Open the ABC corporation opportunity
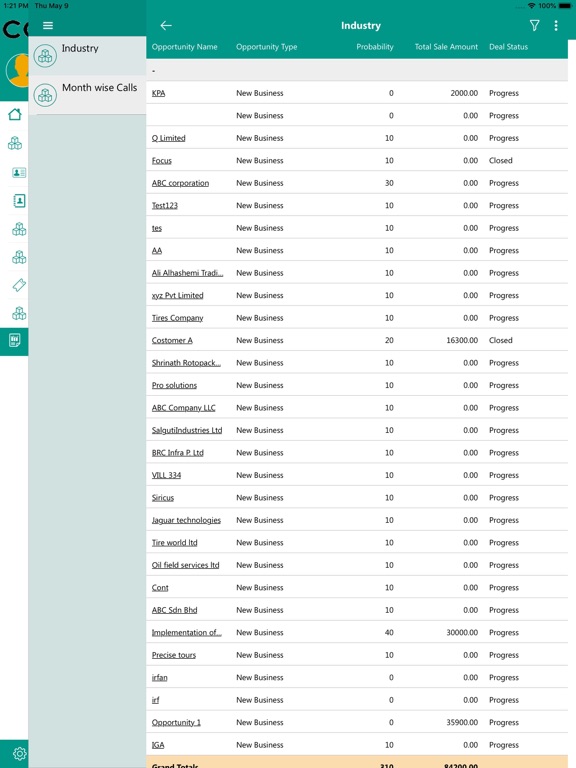Image resolution: width=576 pixels, height=768 pixels. click(x=180, y=183)
